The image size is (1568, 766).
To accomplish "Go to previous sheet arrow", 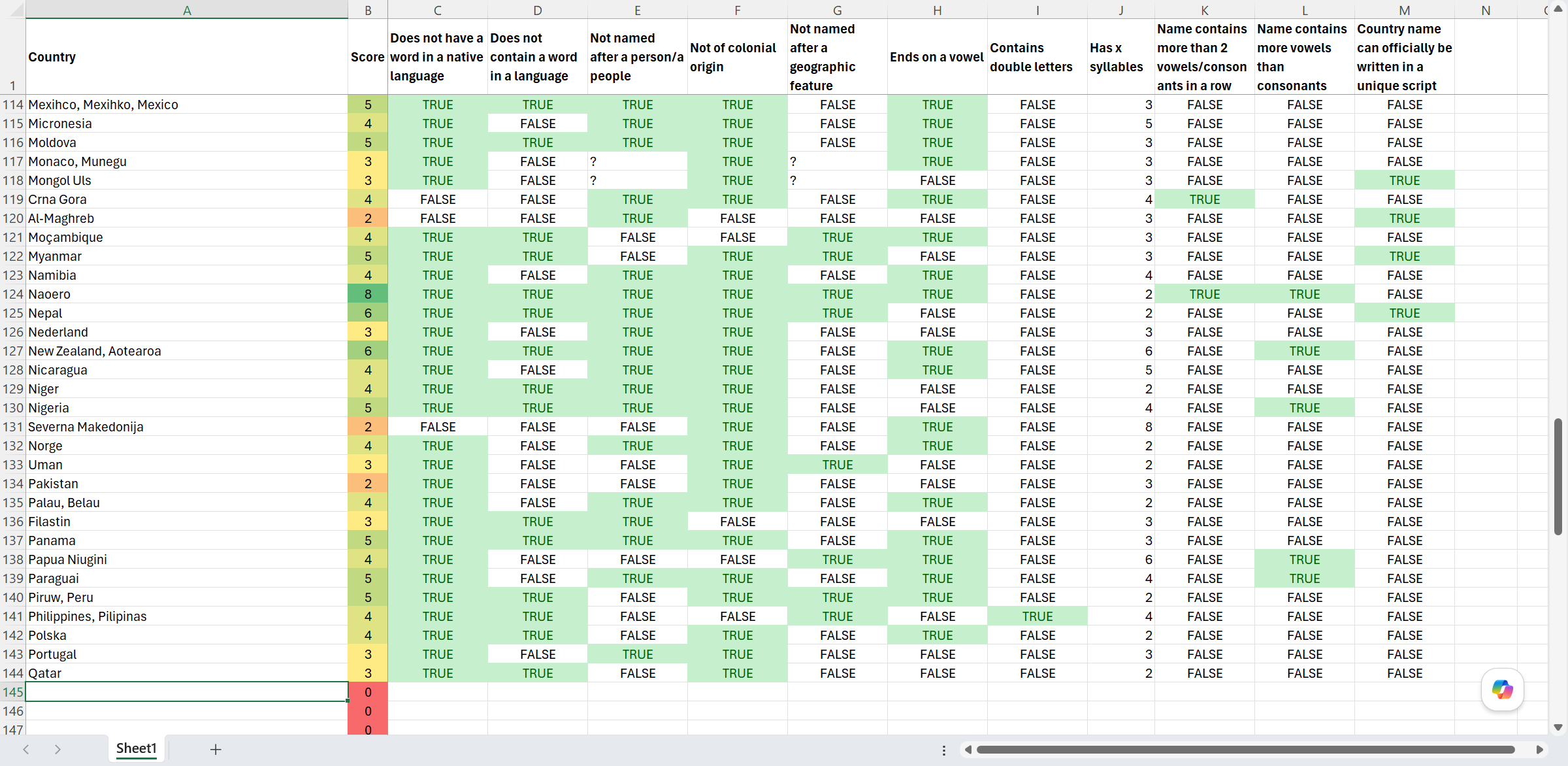I will [x=26, y=749].
